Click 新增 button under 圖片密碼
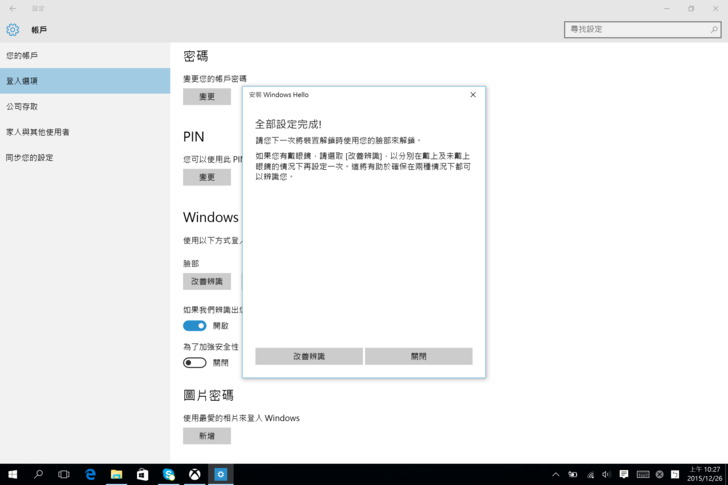The height and width of the screenshot is (485, 728). (207, 436)
